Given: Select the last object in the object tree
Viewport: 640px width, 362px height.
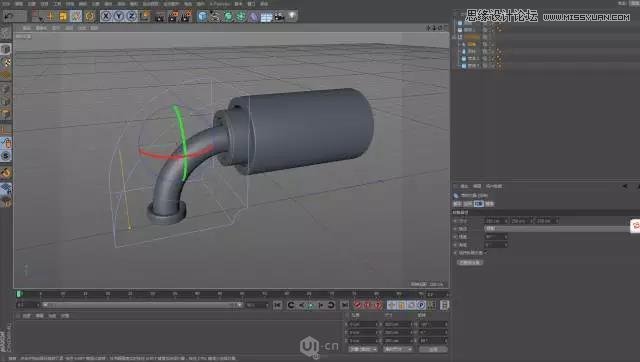Looking at the screenshot, I should [x=473, y=66].
